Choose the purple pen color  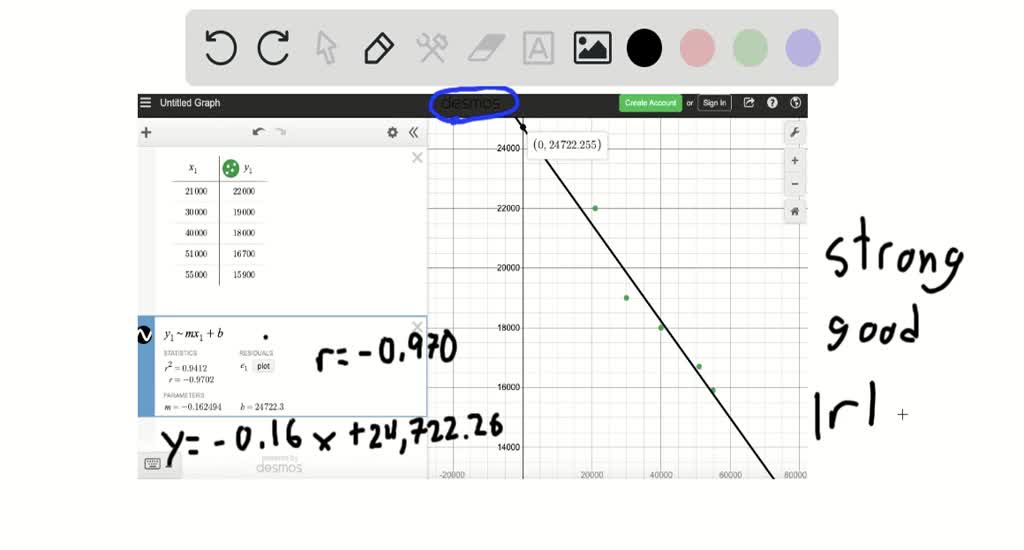(803, 48)
